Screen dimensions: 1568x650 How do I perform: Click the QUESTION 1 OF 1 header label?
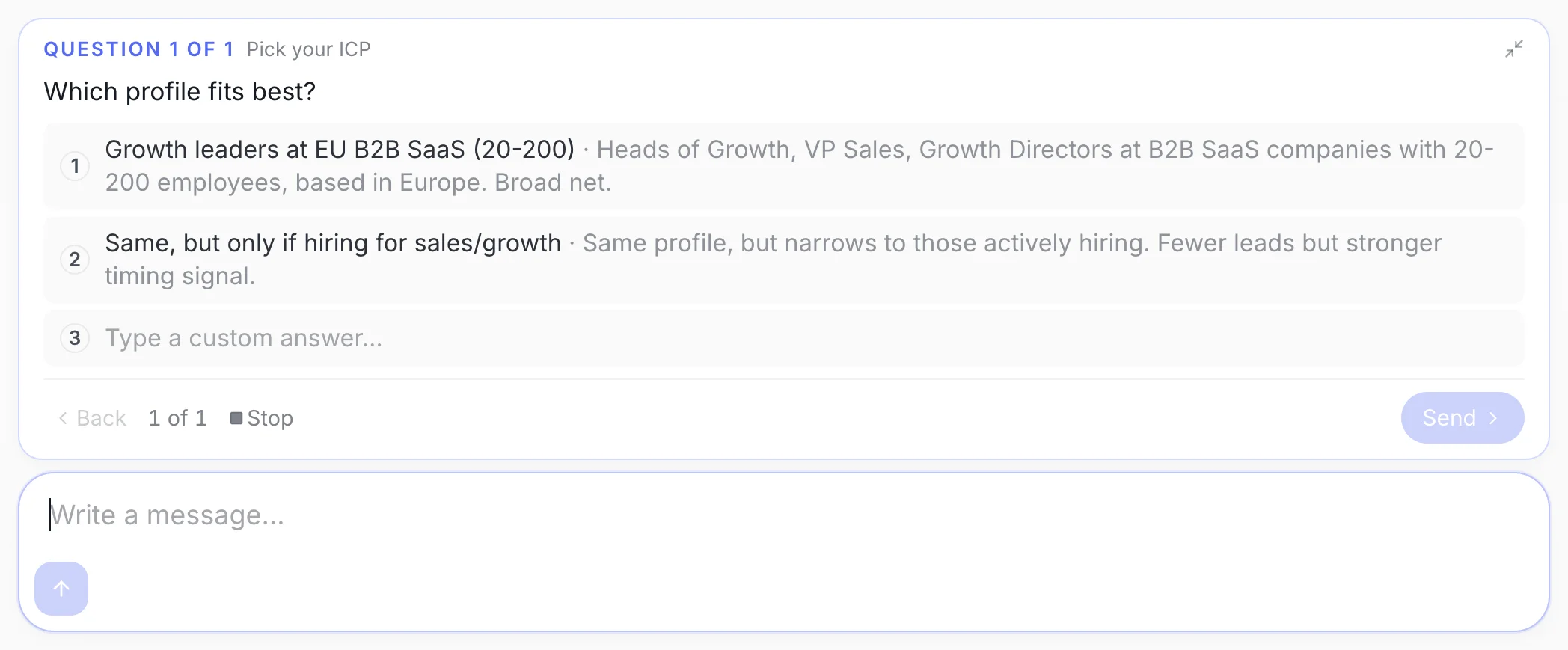(x=138, y=49)
